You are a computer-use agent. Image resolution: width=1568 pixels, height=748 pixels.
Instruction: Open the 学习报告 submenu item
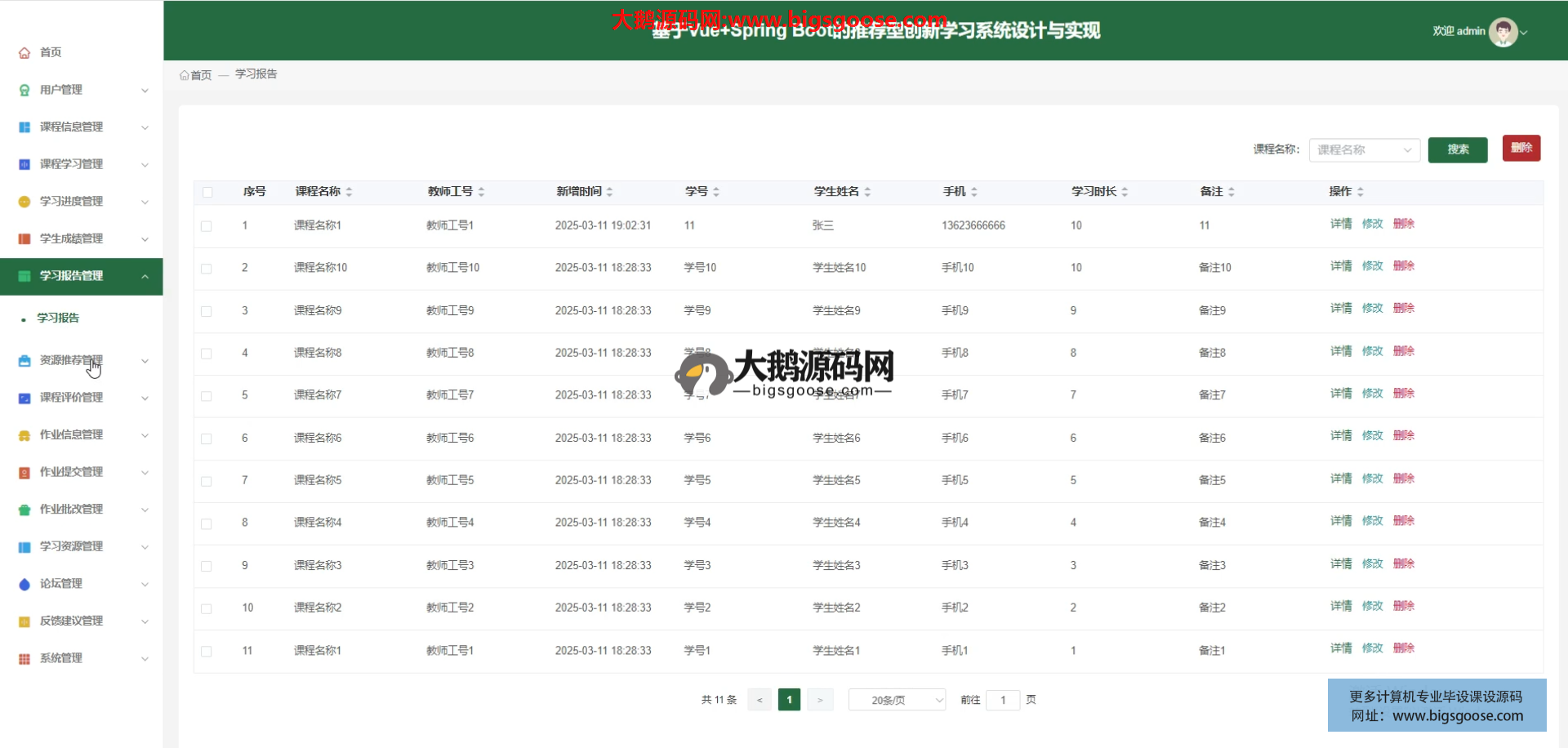tap(58, 318)
